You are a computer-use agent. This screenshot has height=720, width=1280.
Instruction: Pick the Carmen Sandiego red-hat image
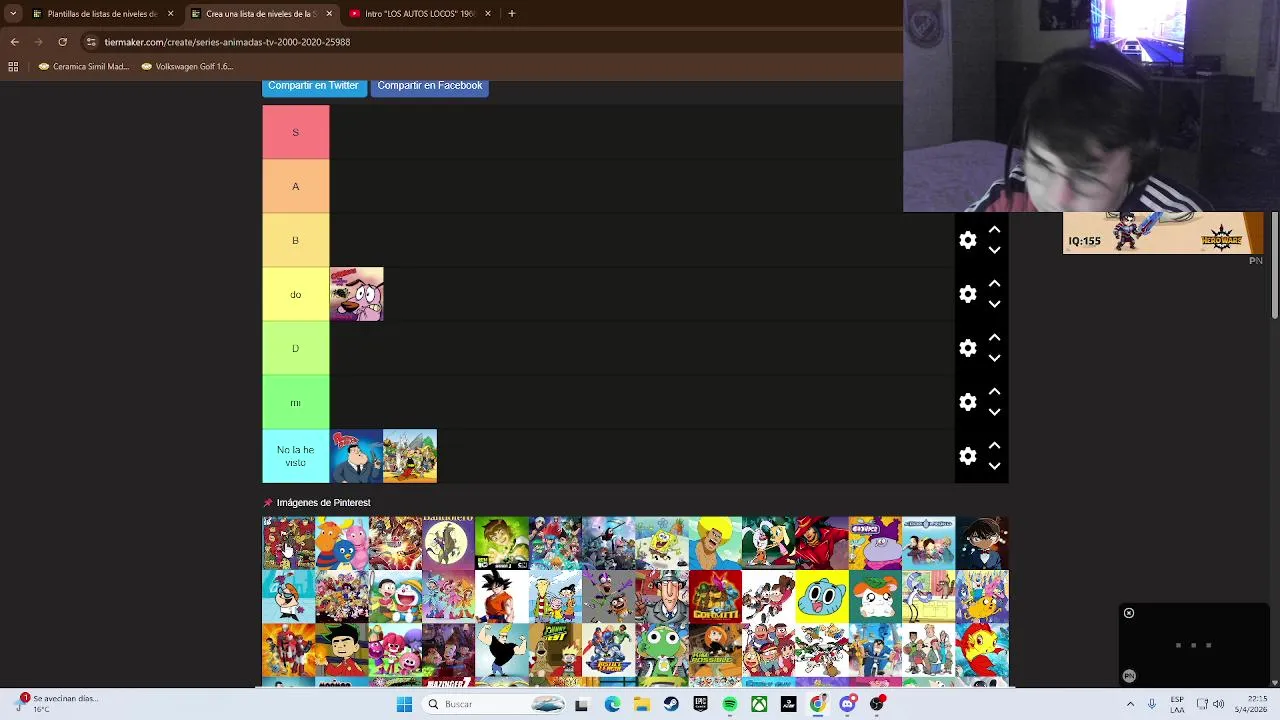pyautogui.click(x=822, y=543)
